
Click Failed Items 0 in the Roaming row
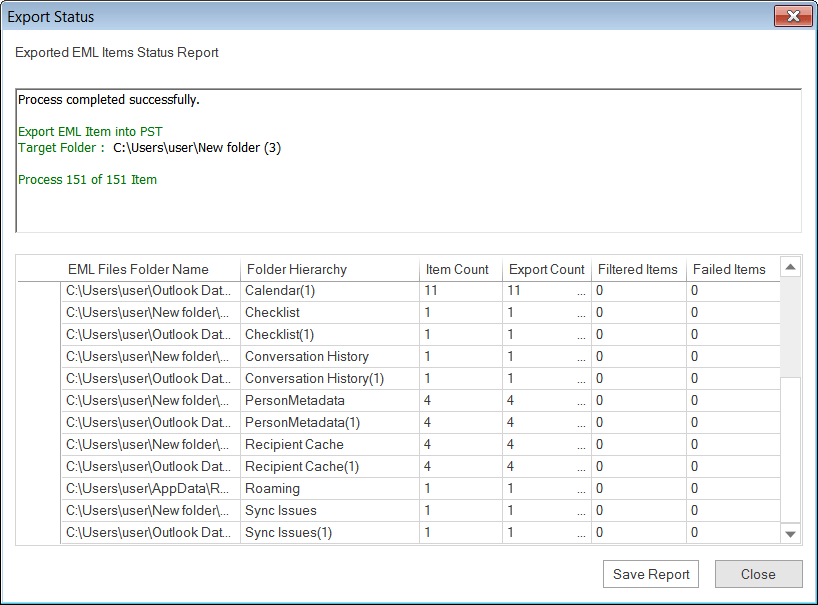[733, 488]
